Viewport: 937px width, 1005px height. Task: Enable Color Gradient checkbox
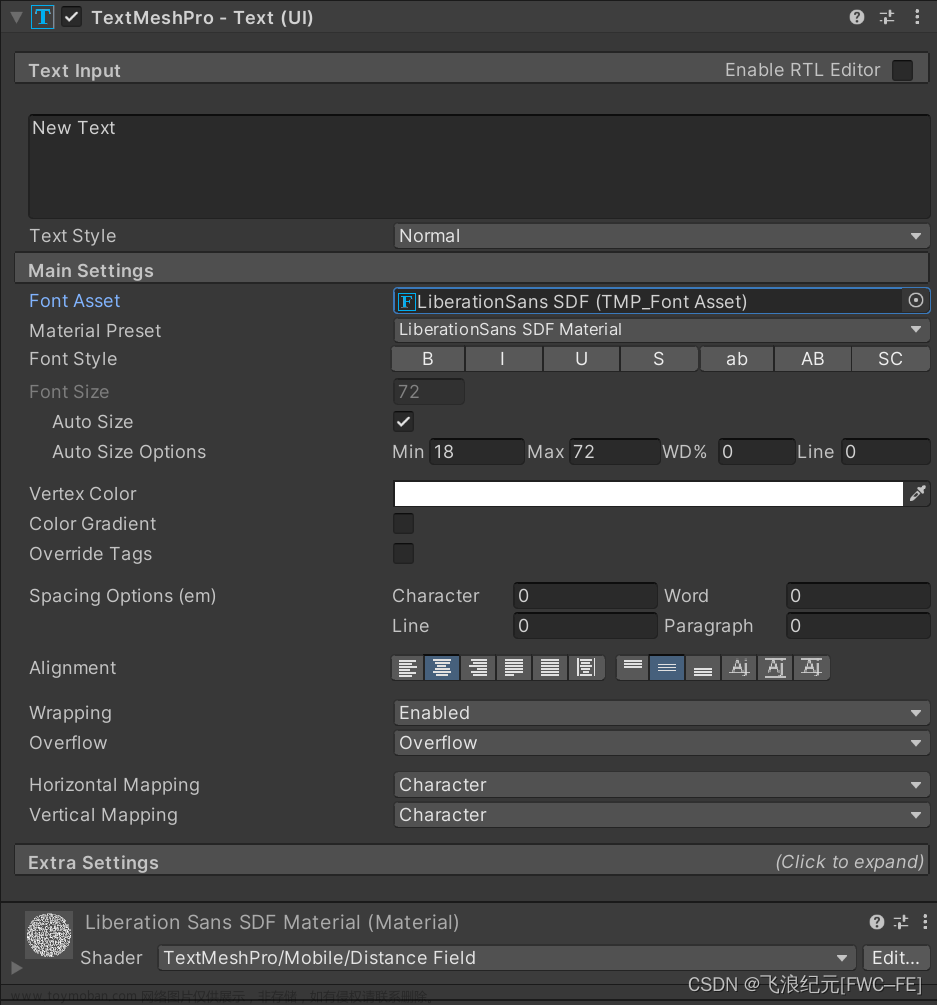click(x=403, y=524)
